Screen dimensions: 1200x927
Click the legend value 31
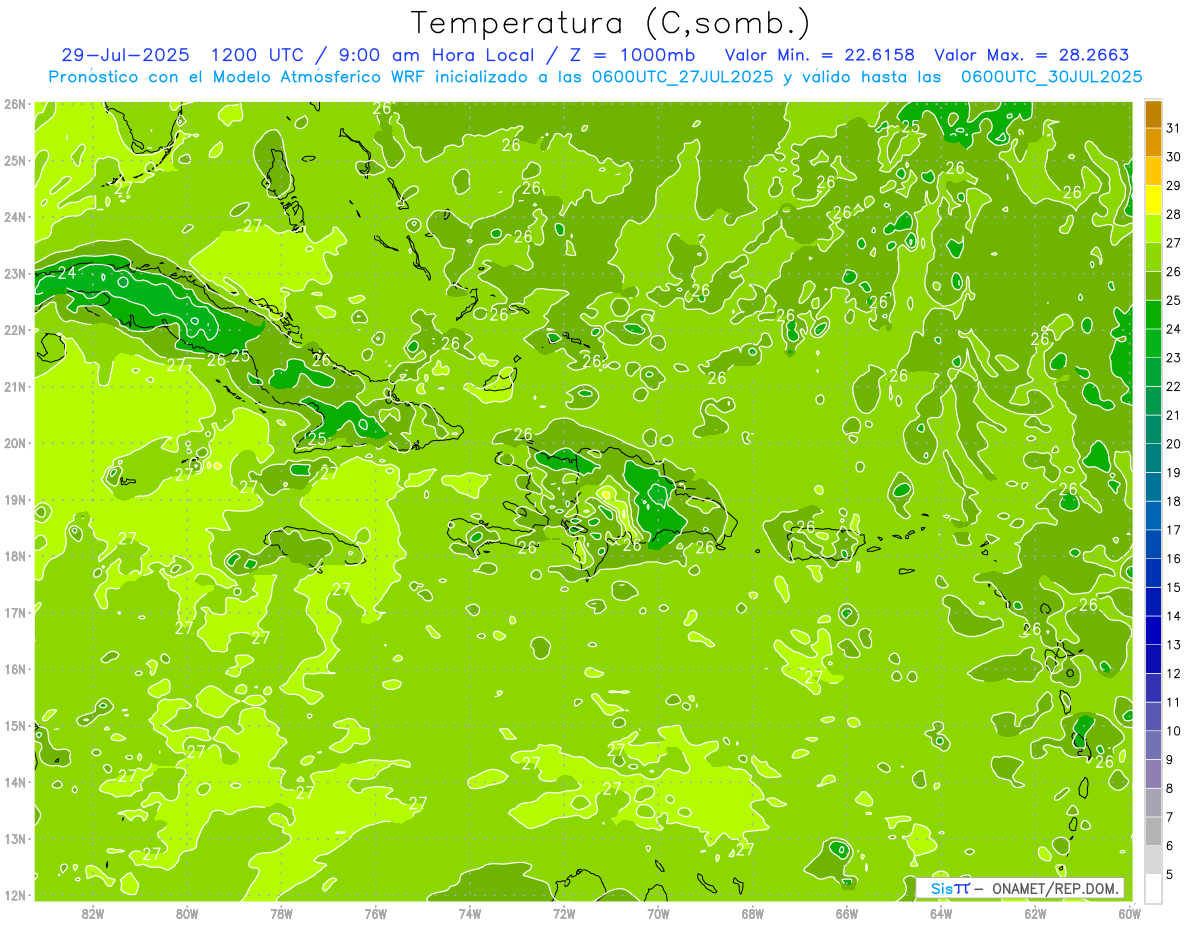pyautogui.click(x=1173, y=128)
